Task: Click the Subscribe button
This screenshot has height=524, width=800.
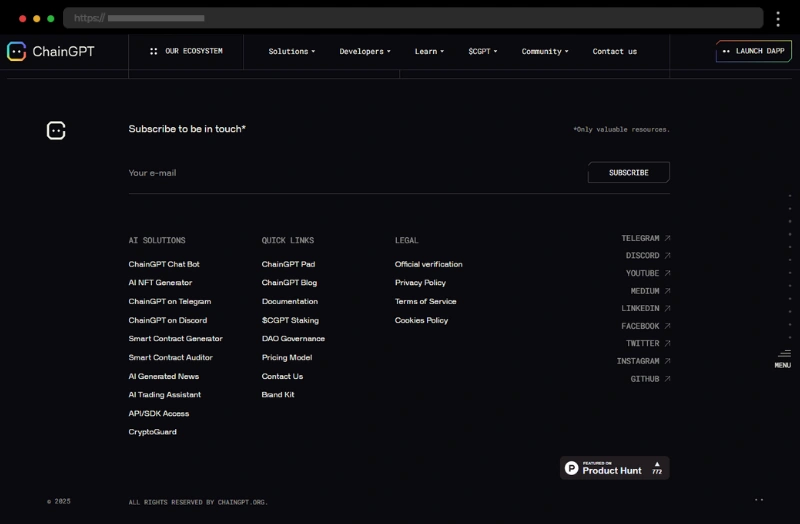Action: (x=629, y=172)
